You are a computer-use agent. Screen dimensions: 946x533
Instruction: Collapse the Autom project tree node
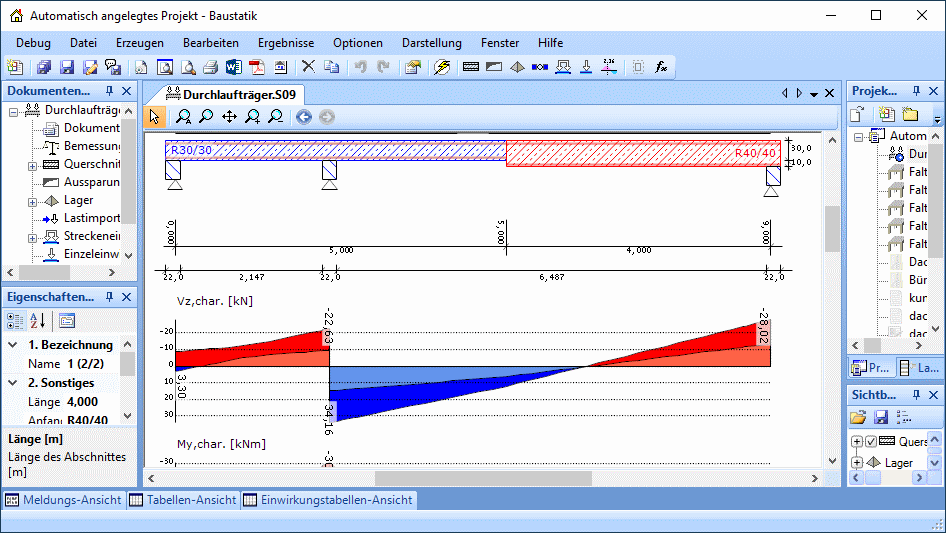coord(859,138)
